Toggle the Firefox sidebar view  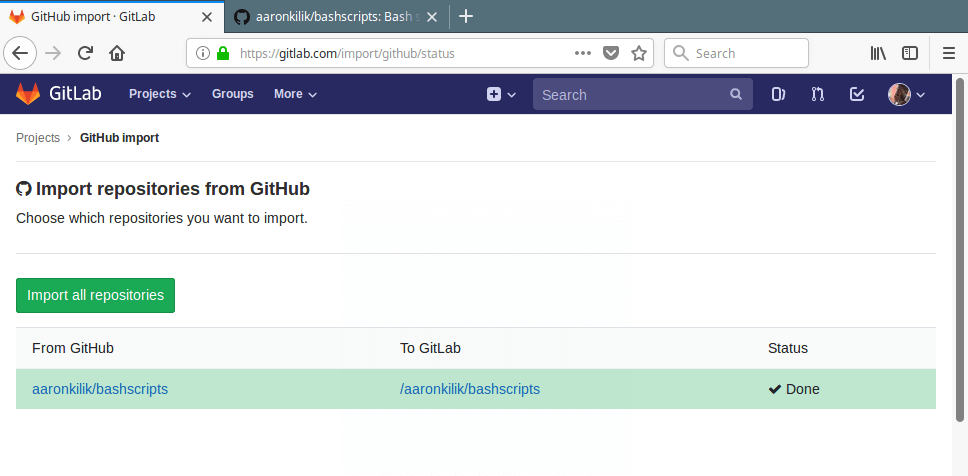(910, 53)
